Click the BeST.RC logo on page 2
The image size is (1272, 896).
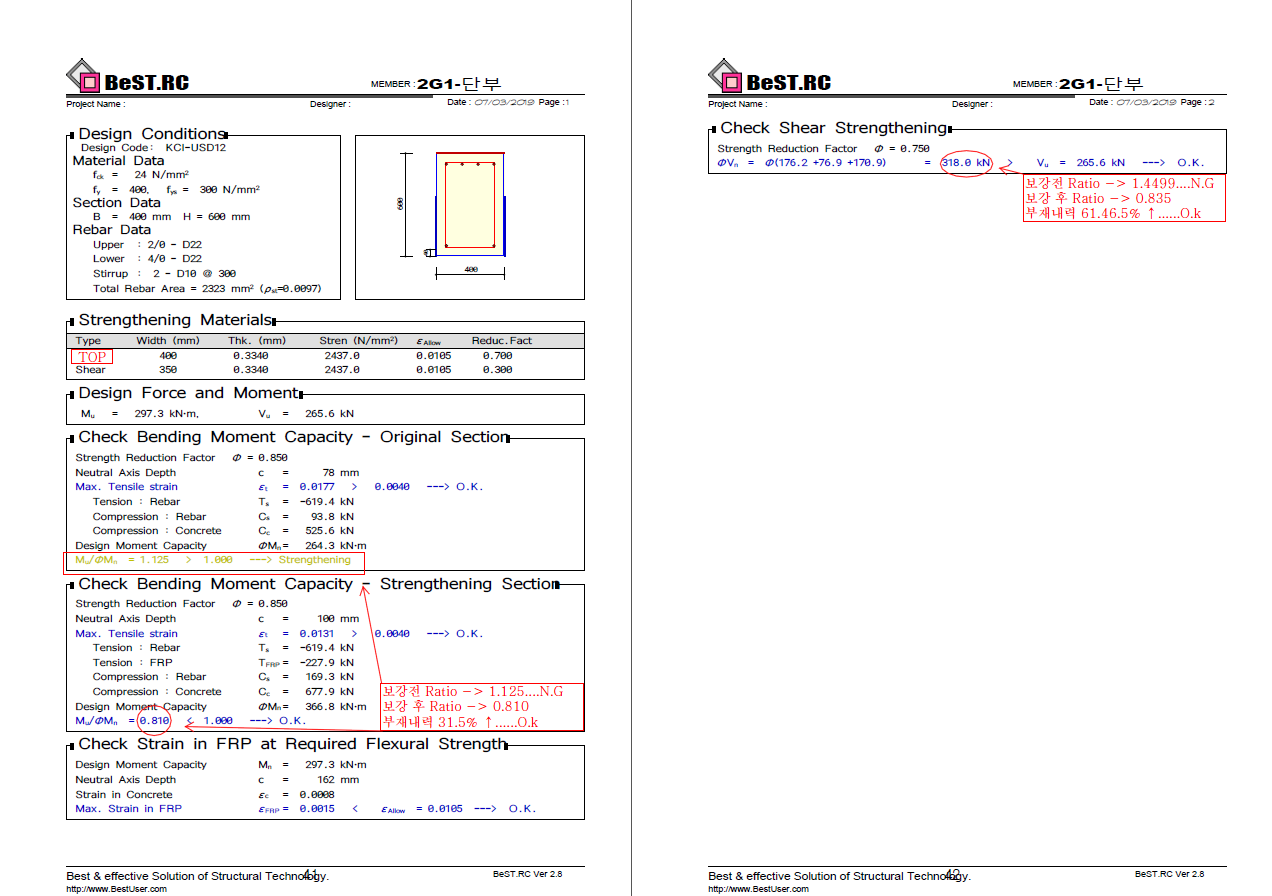point(769,78)
